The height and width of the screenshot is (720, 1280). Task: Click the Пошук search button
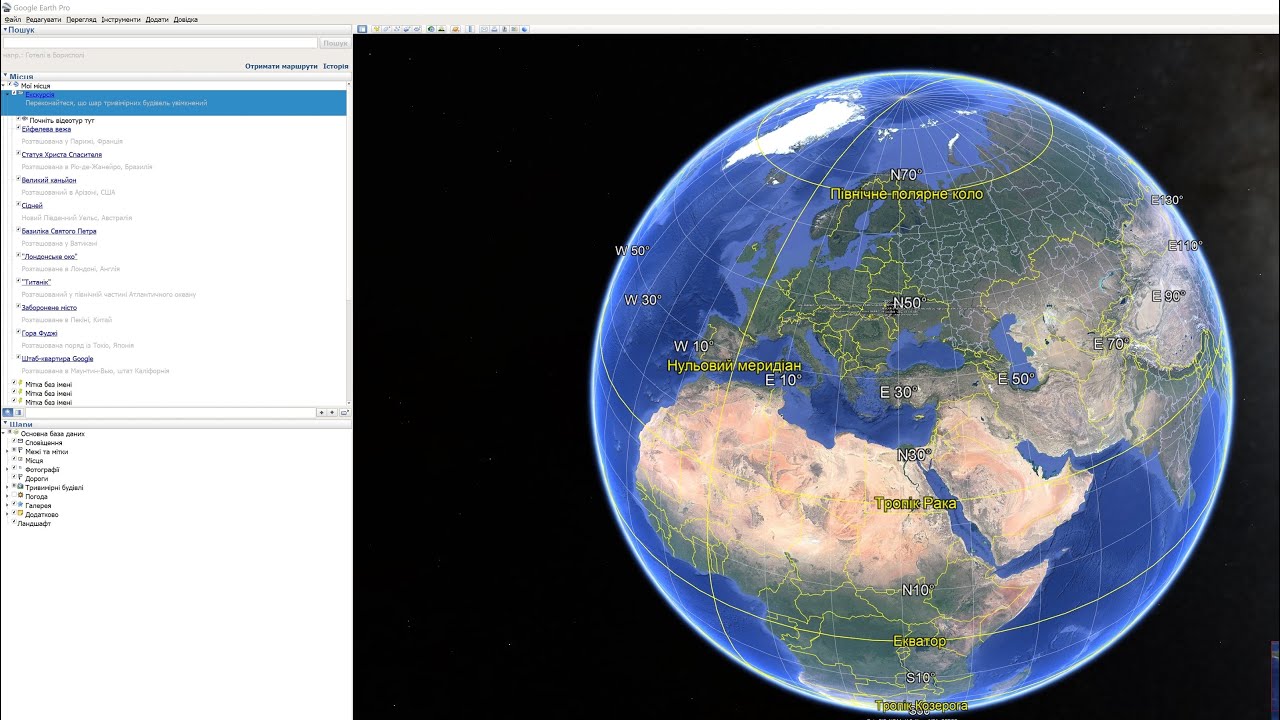tap(335, 43)
